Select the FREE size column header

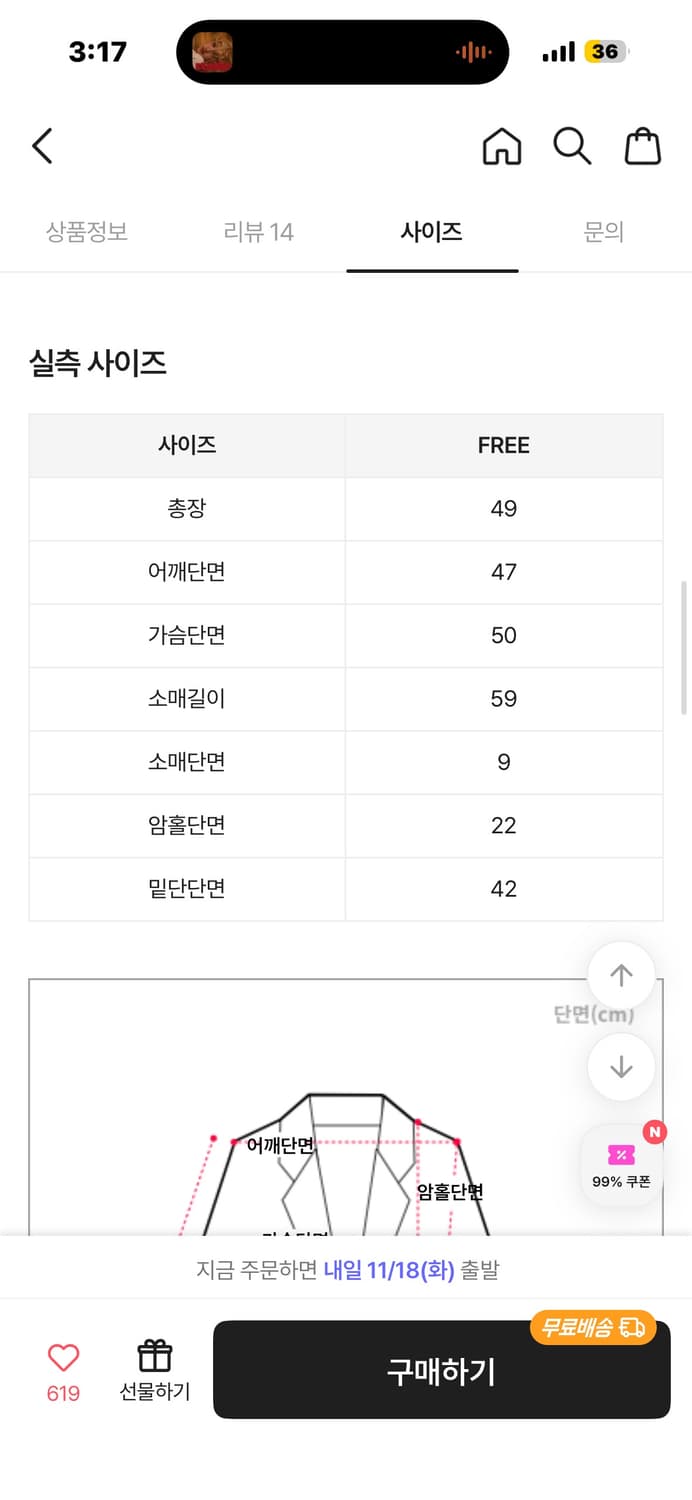click(x=503, y=445)
